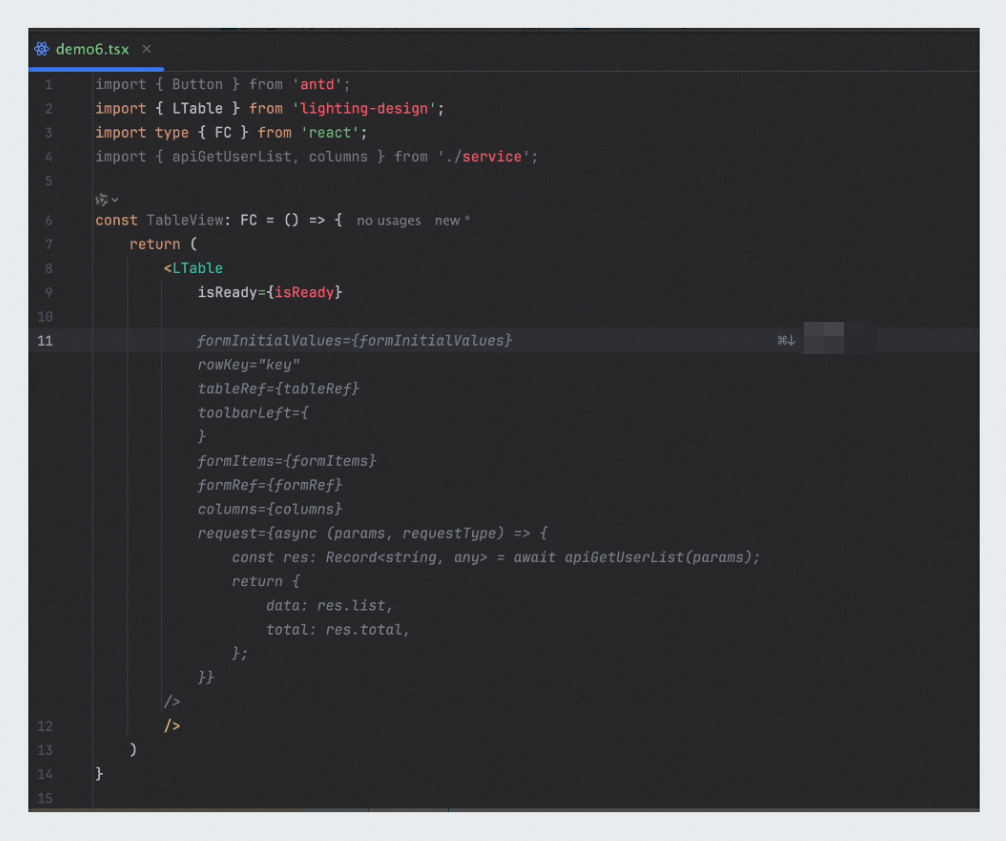Click the closing /> on line 12
This screenshot has height=841, width=1006.
point(172,726)
